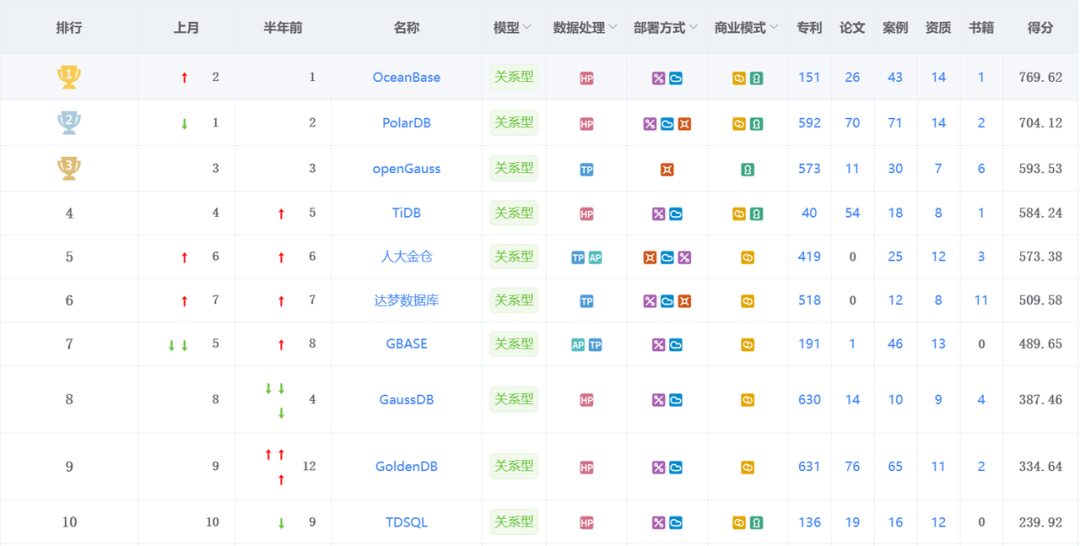Click PolarDB patent count 592
The image size is (1080, 546).
809,123
